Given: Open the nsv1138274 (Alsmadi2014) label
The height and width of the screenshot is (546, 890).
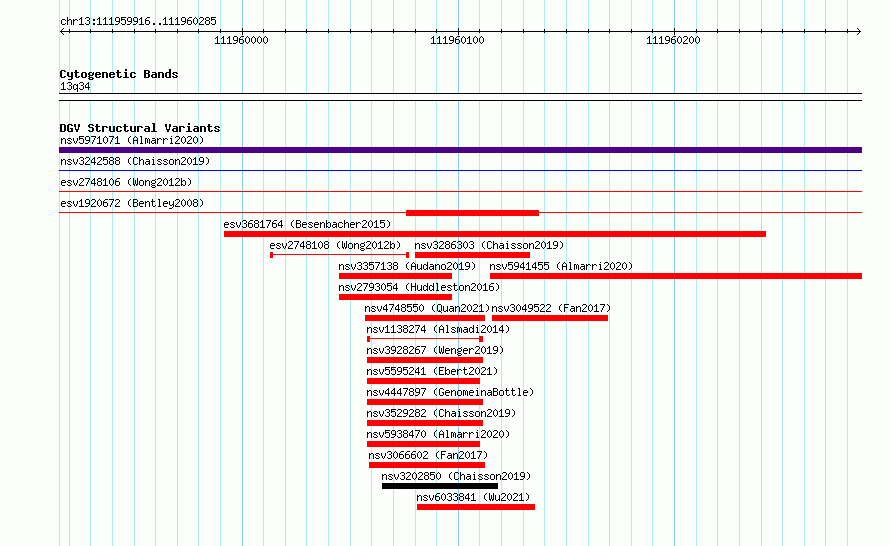Looking at the screenshot, I should click(x=438, y=329).
